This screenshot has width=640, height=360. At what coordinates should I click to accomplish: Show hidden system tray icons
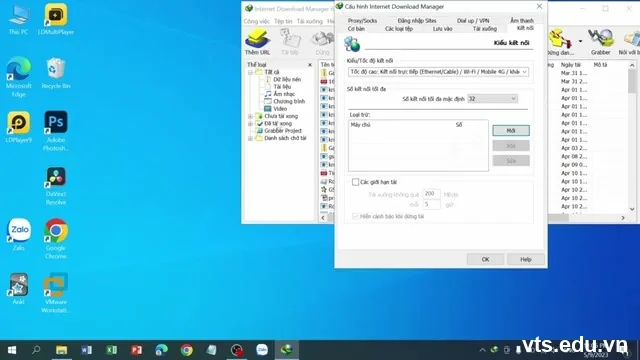pyautogui.click(x=482, y=350)
